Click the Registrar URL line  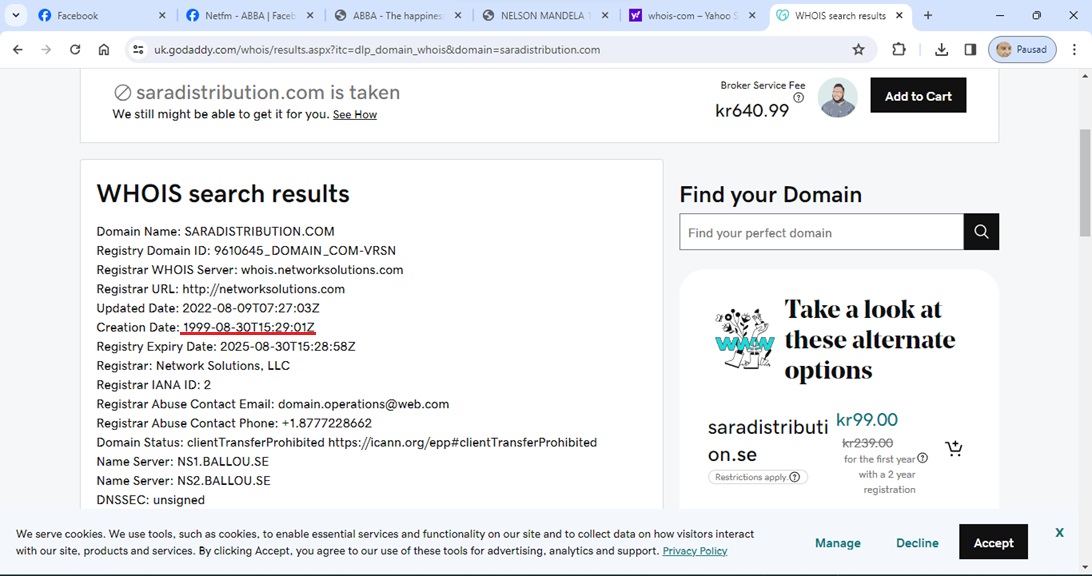221,289
